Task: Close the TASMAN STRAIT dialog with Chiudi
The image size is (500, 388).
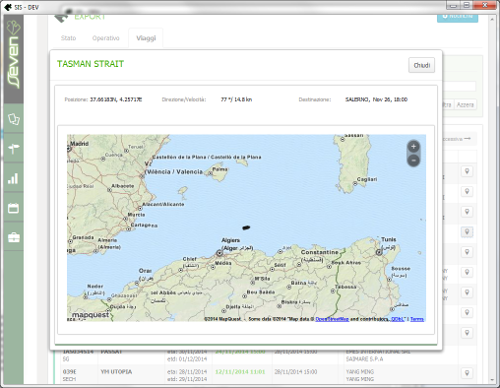Action: (x=422, y=65)
